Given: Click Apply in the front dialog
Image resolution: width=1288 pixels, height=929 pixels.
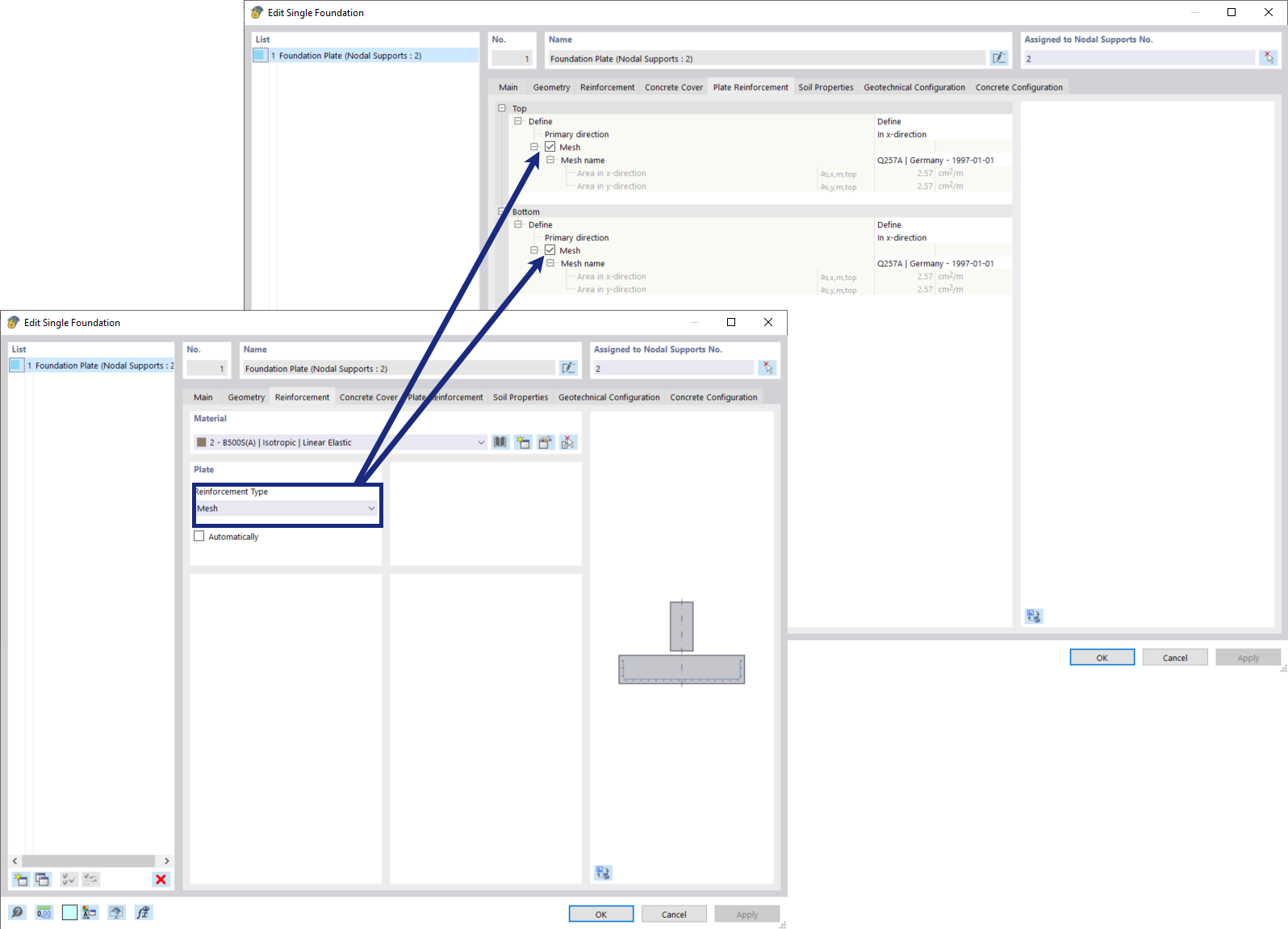Looking at the screenshot, I should [x=747, y=914].
